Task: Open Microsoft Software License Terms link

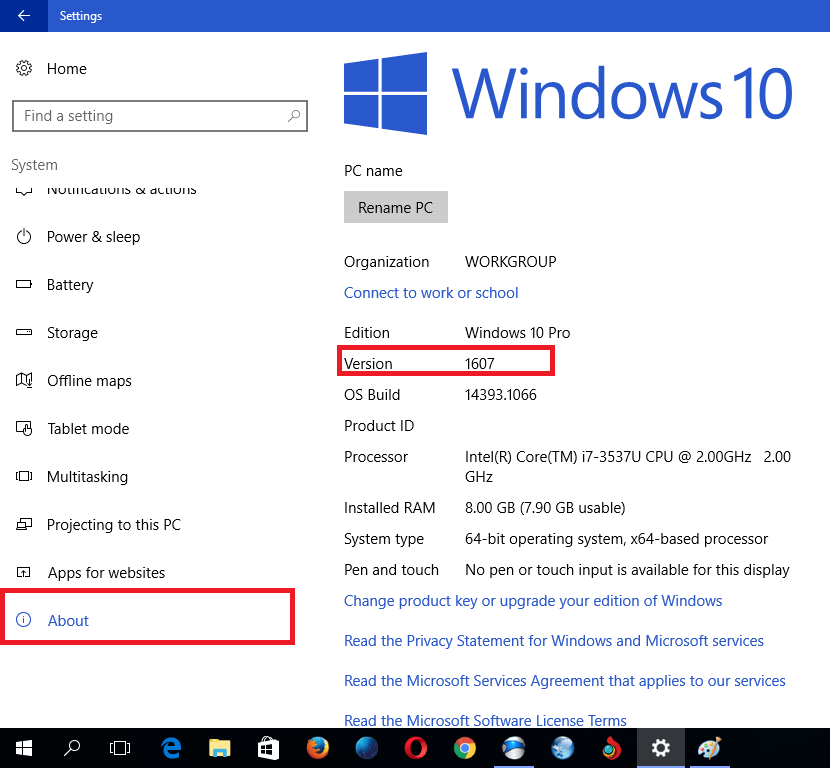Action: [485, 720]
